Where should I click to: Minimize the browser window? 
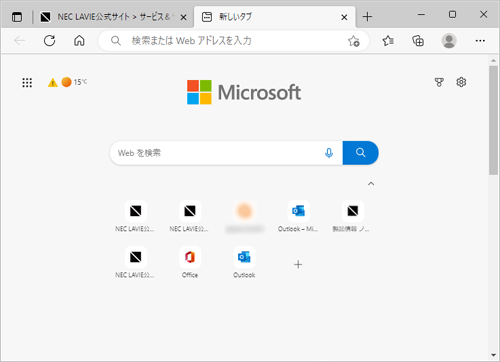click(421, 15)
